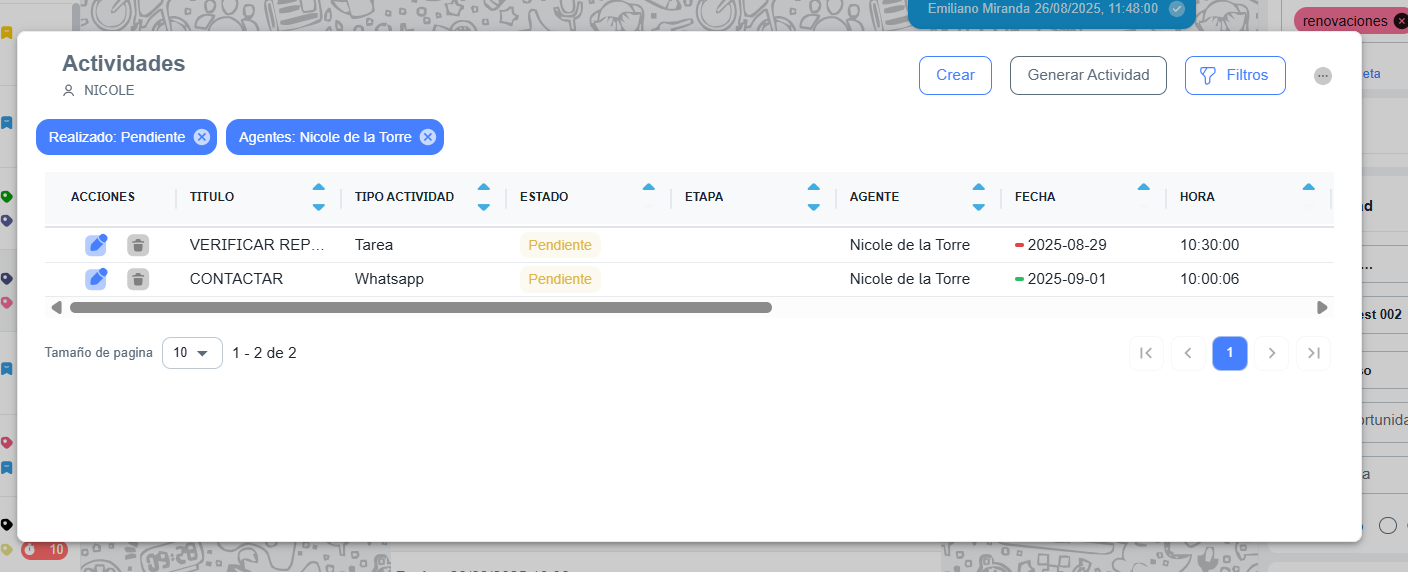1408x572 pixels.
Task: Click the Crear button
Action: point(955,75)
